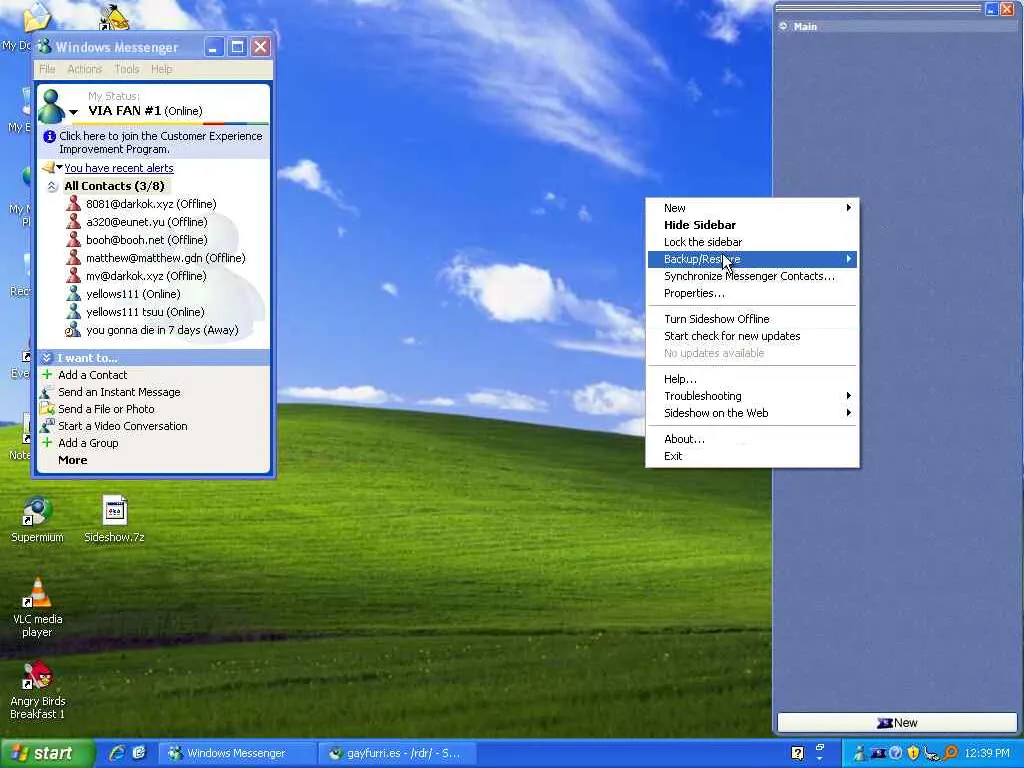
Task: Click the My Status avatar icon
Action: pos(51,106)
